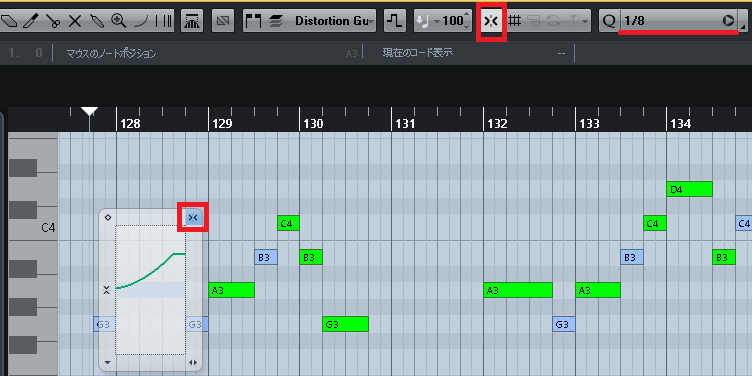752x376 pixels.
Task: Click vertical snap icon on editor left edge
Action: pos(107,290)
